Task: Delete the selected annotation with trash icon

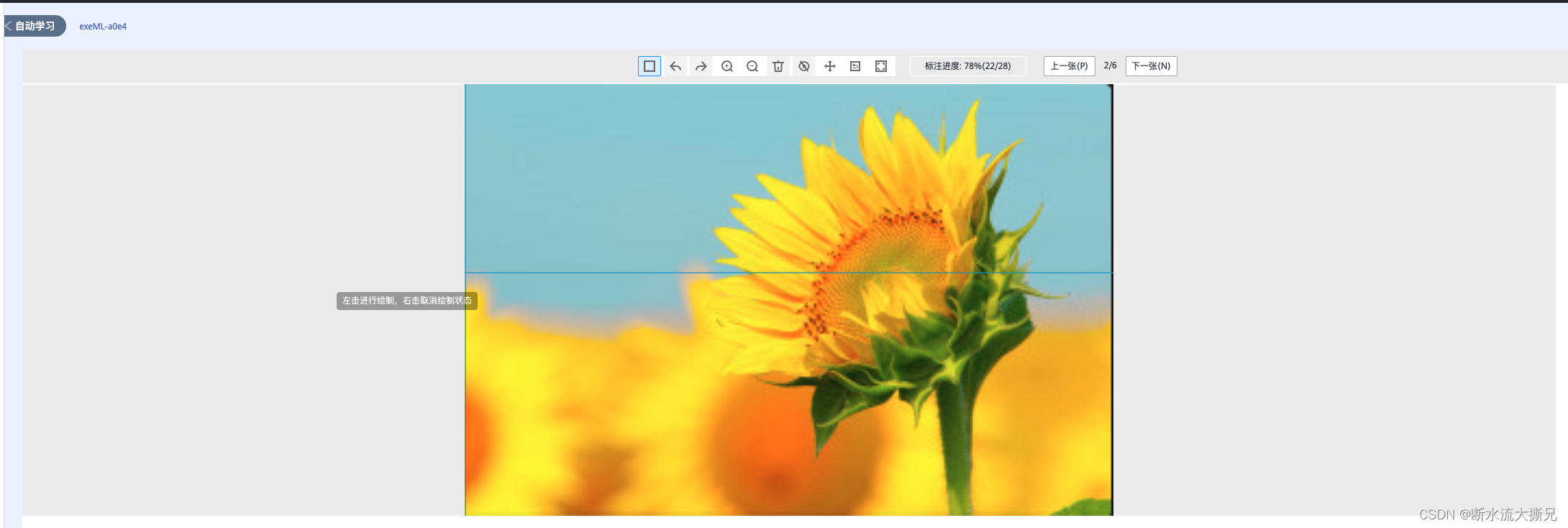Action: click(x=778, y=66)
